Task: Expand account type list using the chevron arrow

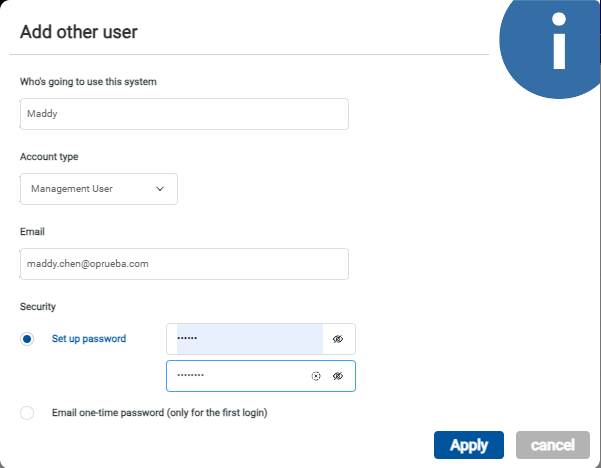Action: tap(160, 189)
